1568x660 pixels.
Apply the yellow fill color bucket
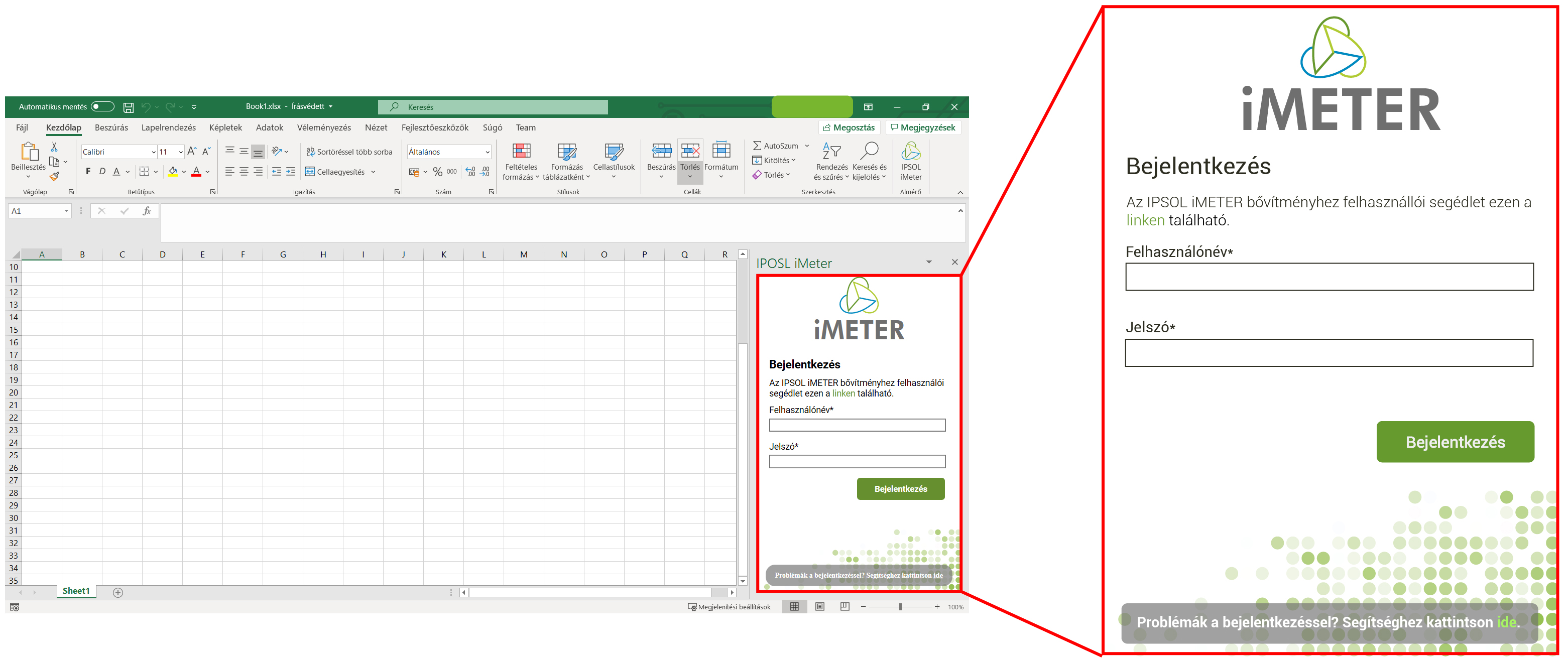pos(173,172)
